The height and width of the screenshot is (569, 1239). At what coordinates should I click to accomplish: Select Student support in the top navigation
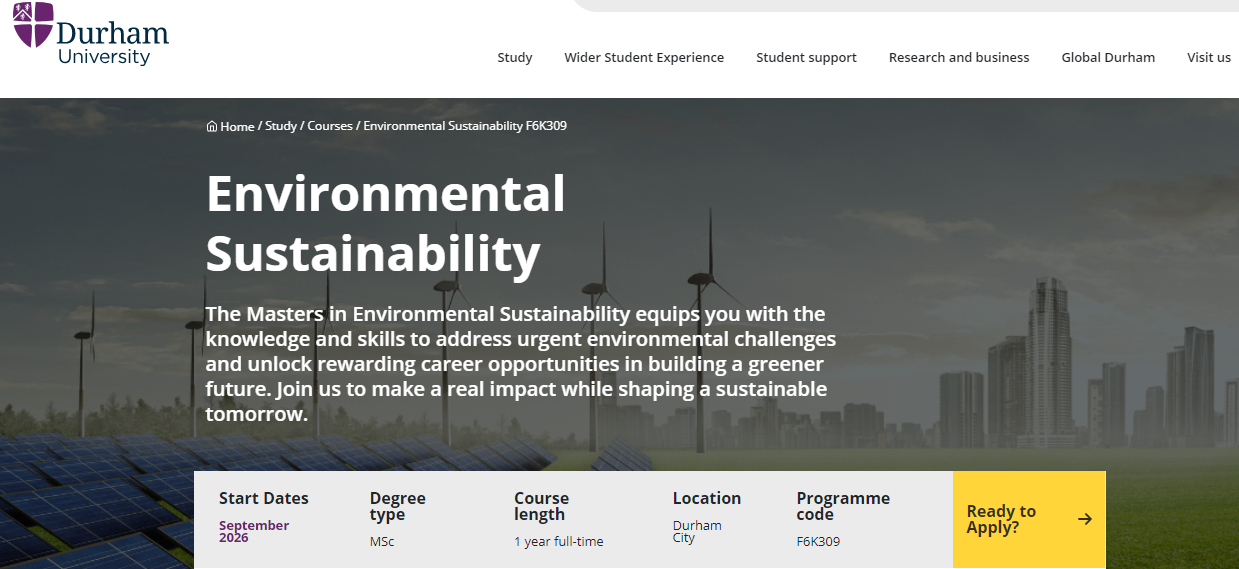pyautogui.click(x=806, y=58)
